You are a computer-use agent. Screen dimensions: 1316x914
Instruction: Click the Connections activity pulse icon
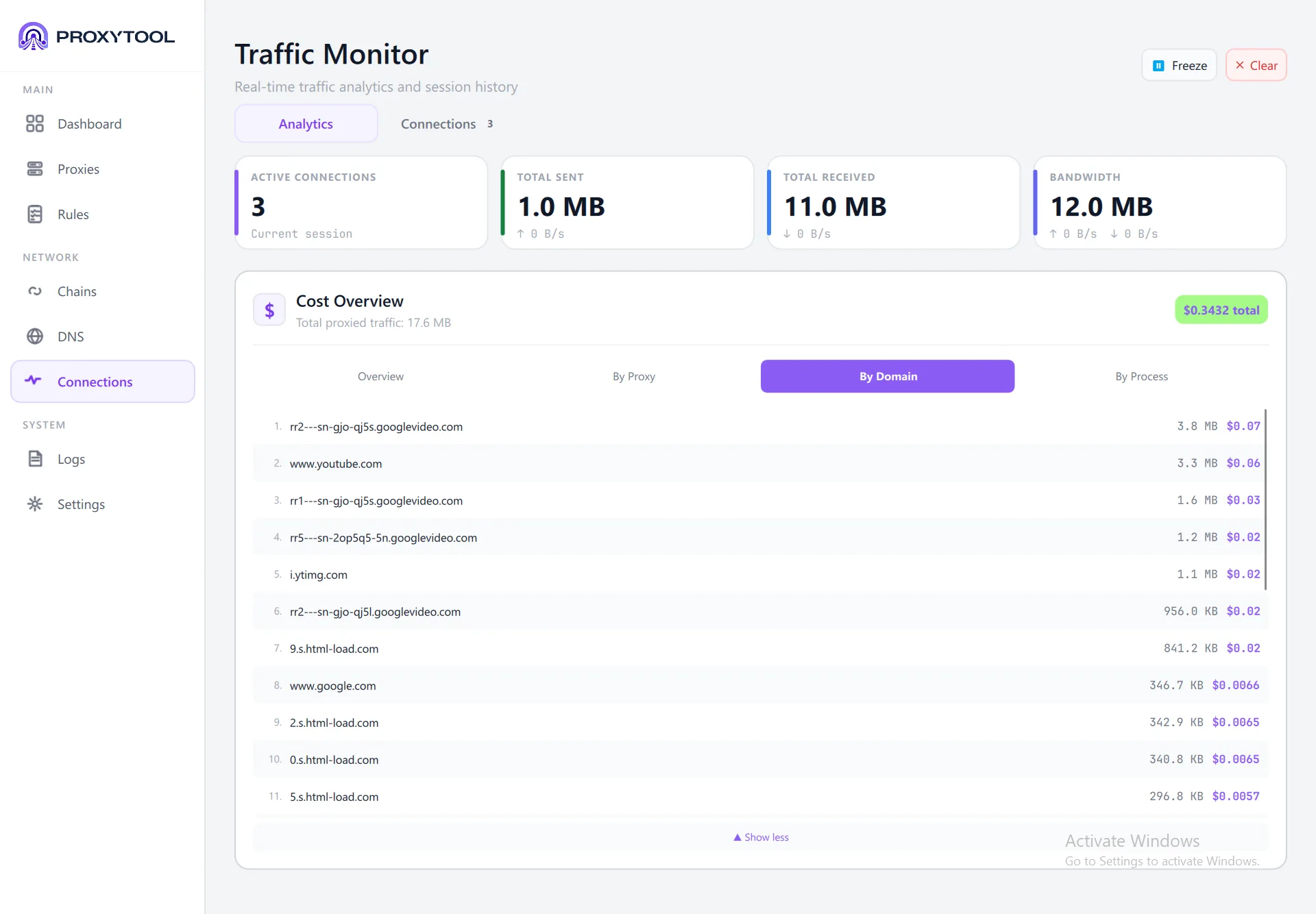[x=34, y=380]
